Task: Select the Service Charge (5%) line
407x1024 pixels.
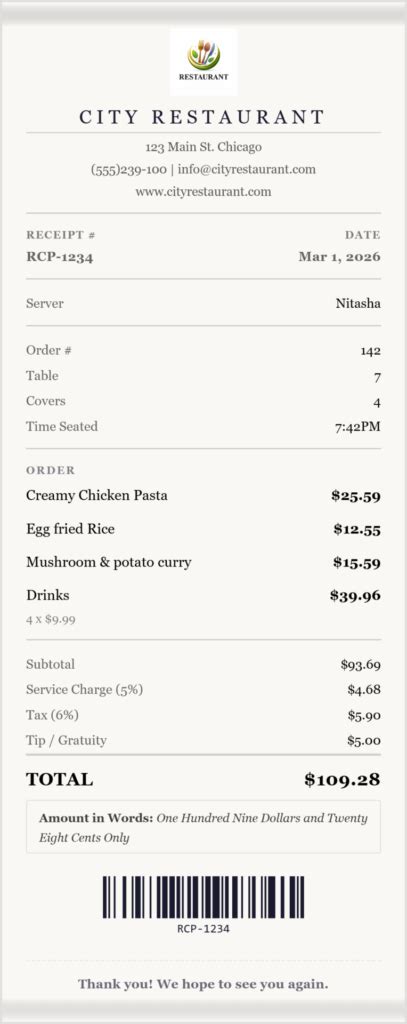Action: pos(203,690)
